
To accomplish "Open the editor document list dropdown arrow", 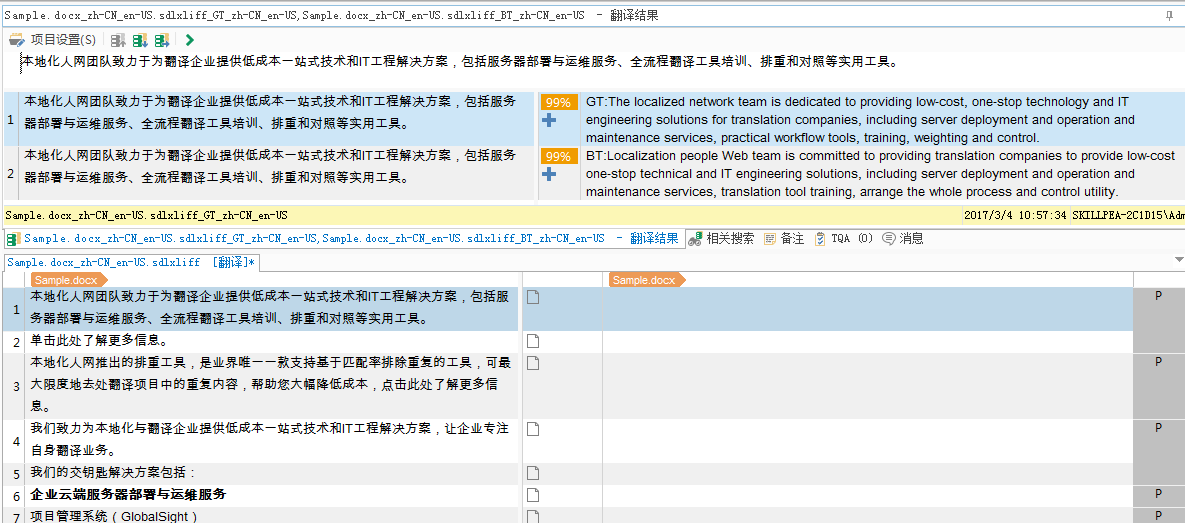I will pos(1177,262).
